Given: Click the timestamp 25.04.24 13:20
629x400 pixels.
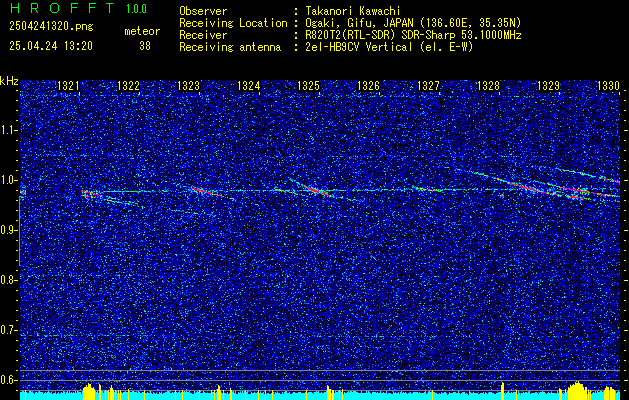Looking at the screenshot, I should 51,46.
